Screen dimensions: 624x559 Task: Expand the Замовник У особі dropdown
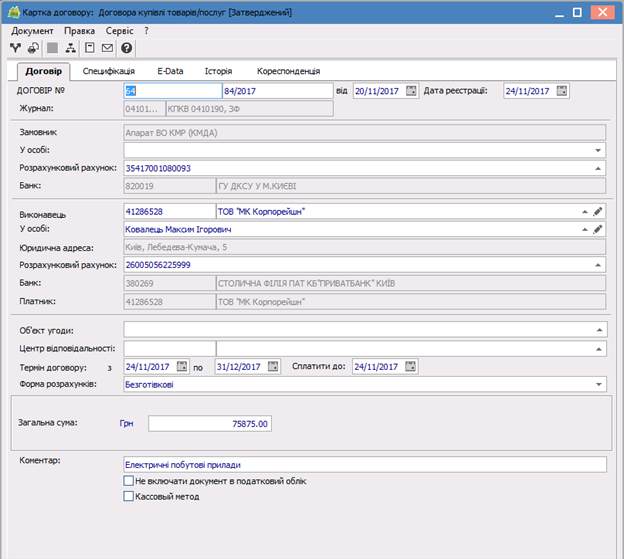[598, 150]
